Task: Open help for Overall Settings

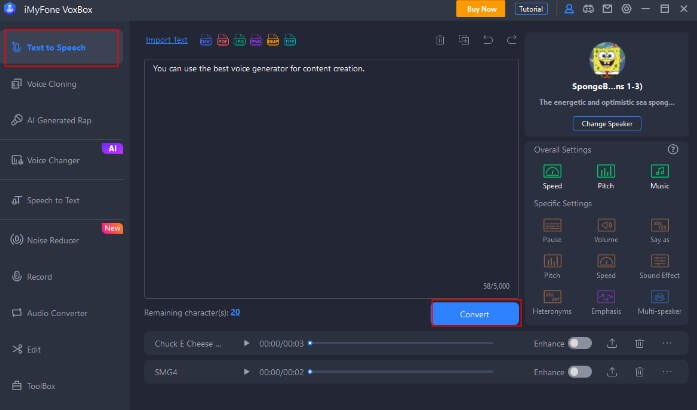Action: coord(673,149)
